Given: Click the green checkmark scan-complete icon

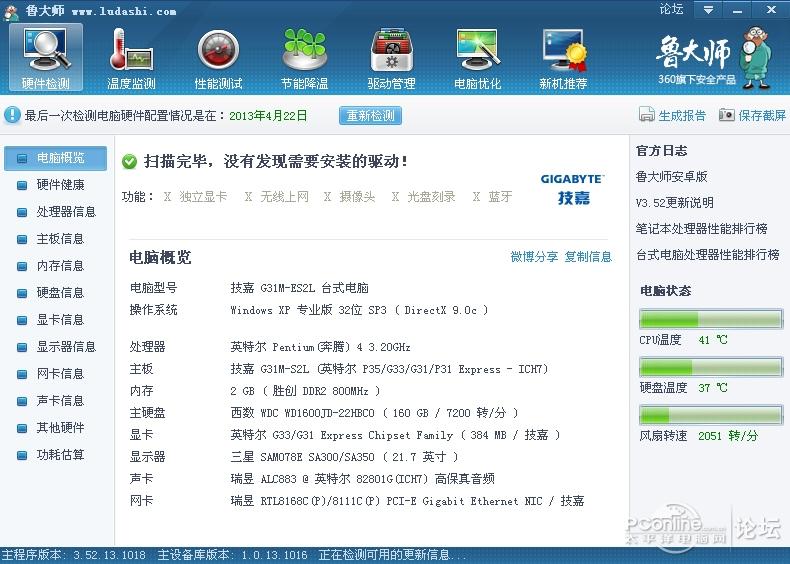Looking at the screenshot, I should click(x=129, y=162).
